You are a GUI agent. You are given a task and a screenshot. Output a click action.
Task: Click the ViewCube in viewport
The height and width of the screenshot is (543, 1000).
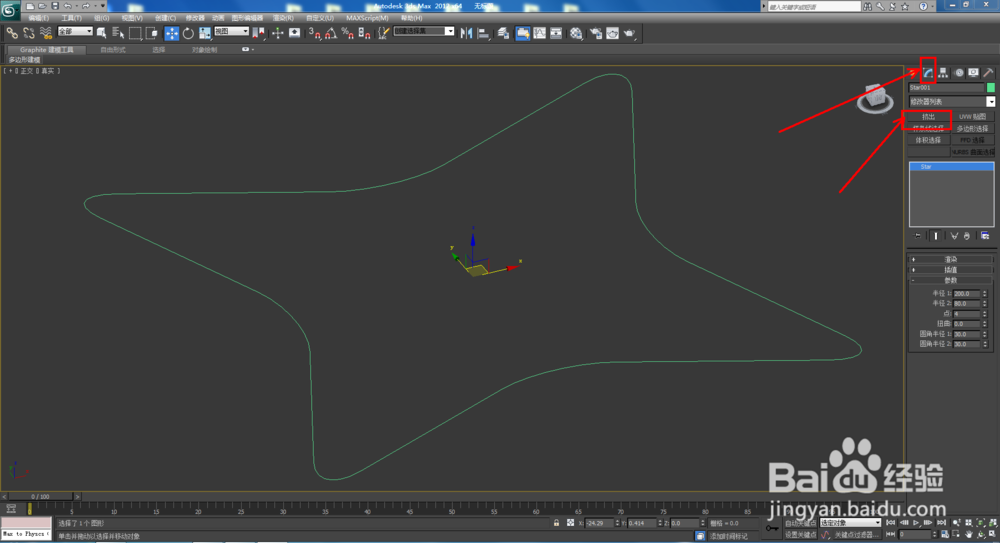(x=874, y=98)
